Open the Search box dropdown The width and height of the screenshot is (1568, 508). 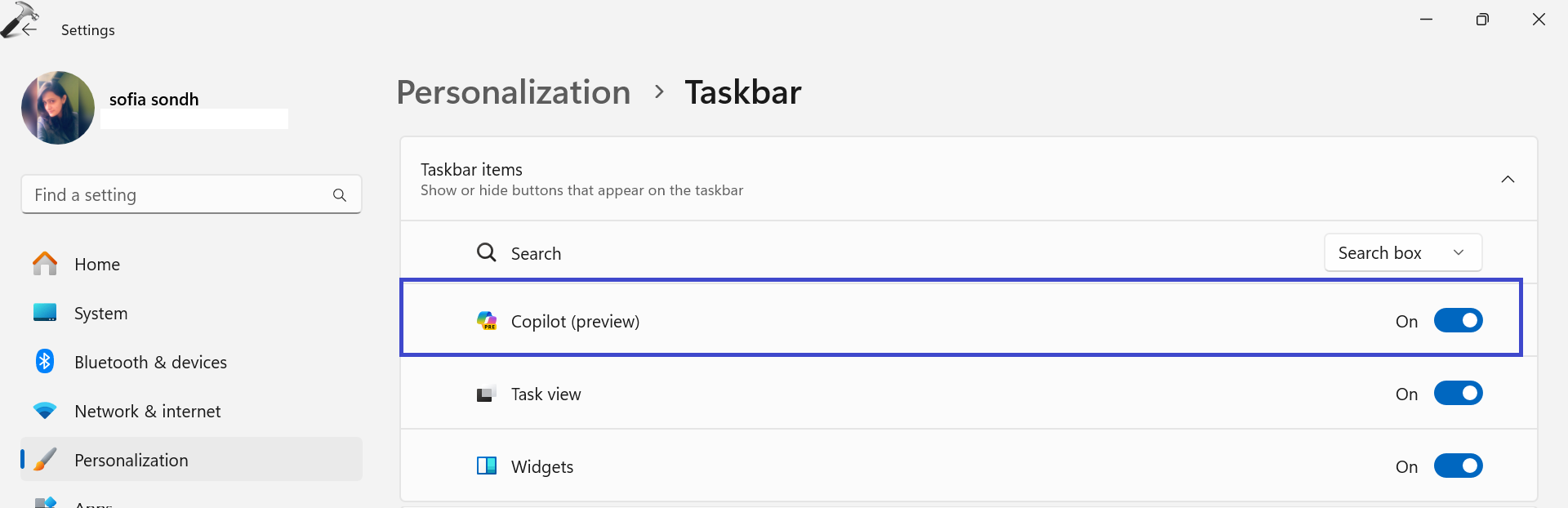tap(1402, 253)
